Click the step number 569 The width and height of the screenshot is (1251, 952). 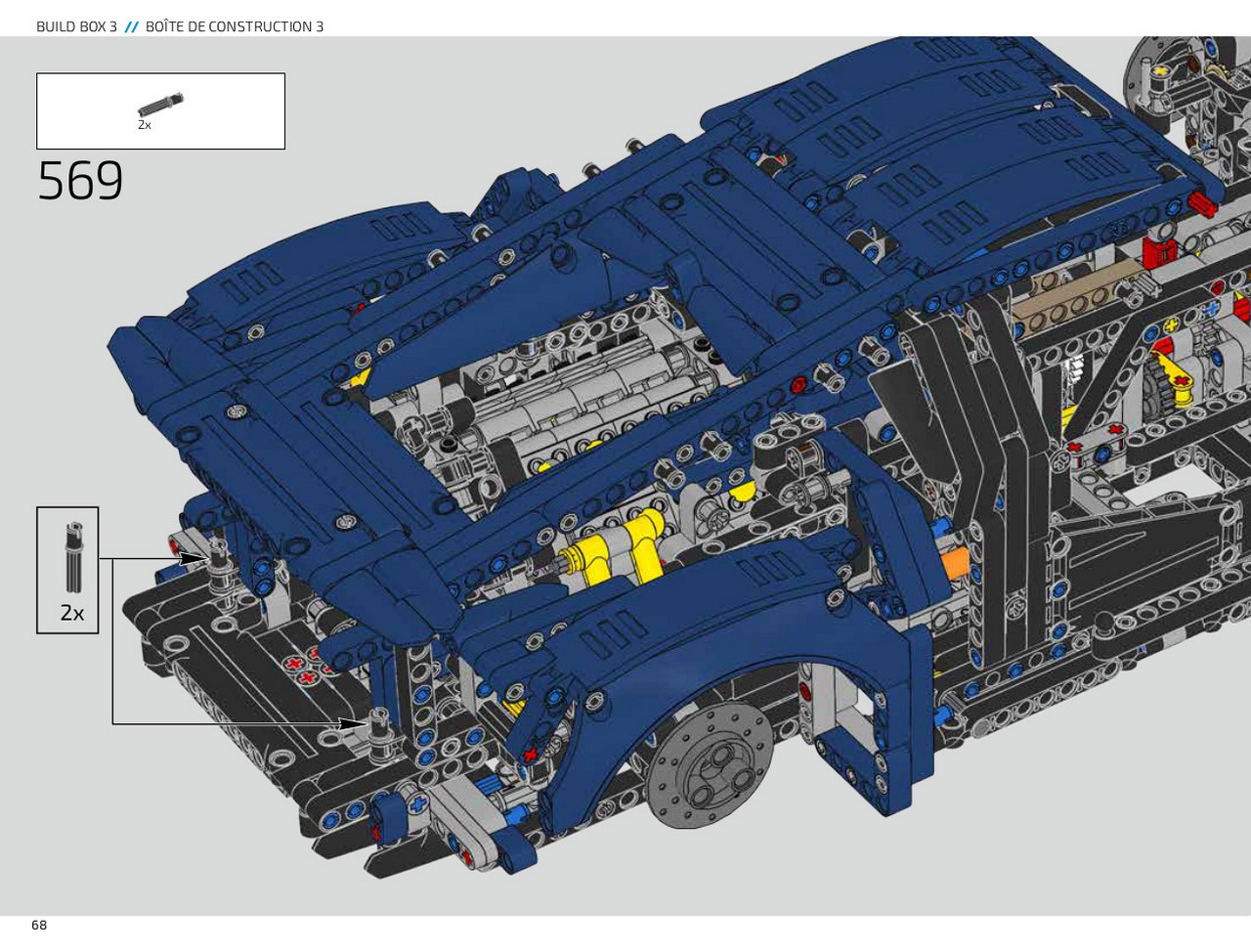[80, 181]
